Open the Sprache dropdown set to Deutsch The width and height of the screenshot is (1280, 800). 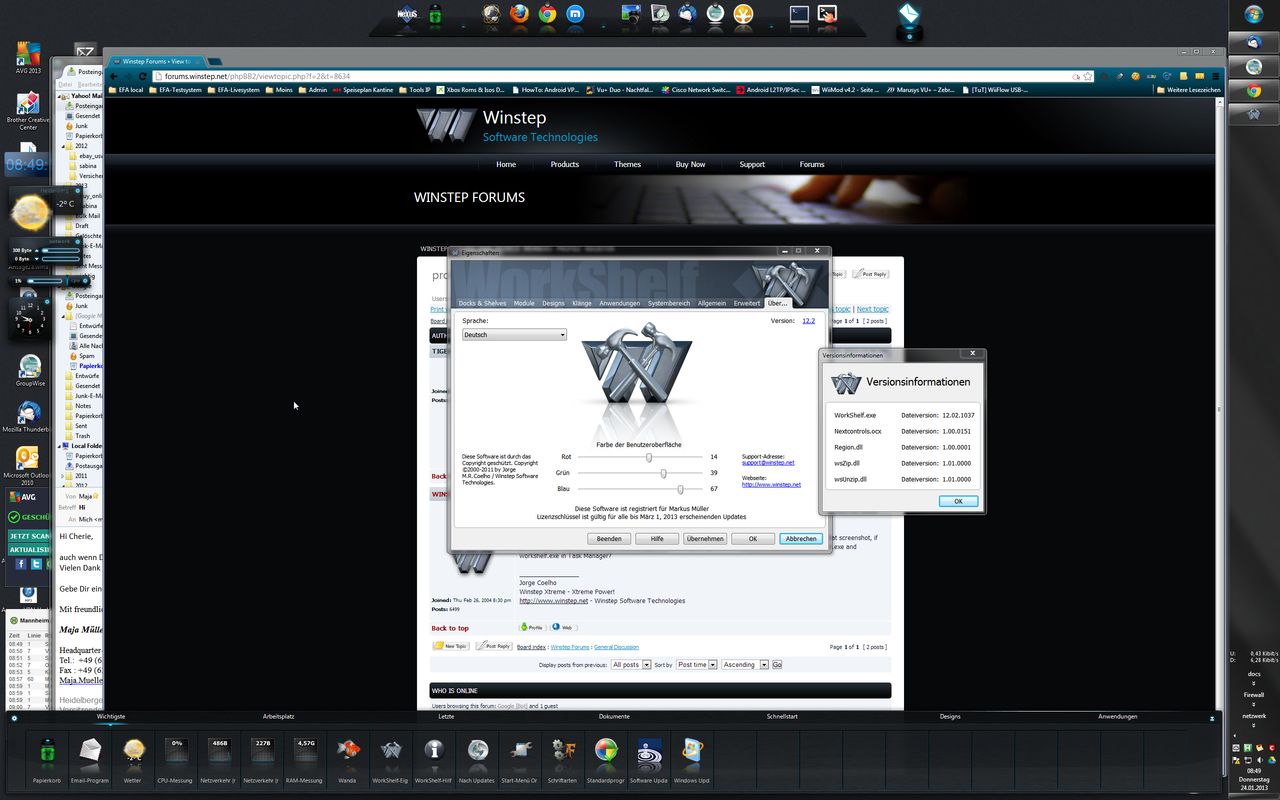click(514, 335)
